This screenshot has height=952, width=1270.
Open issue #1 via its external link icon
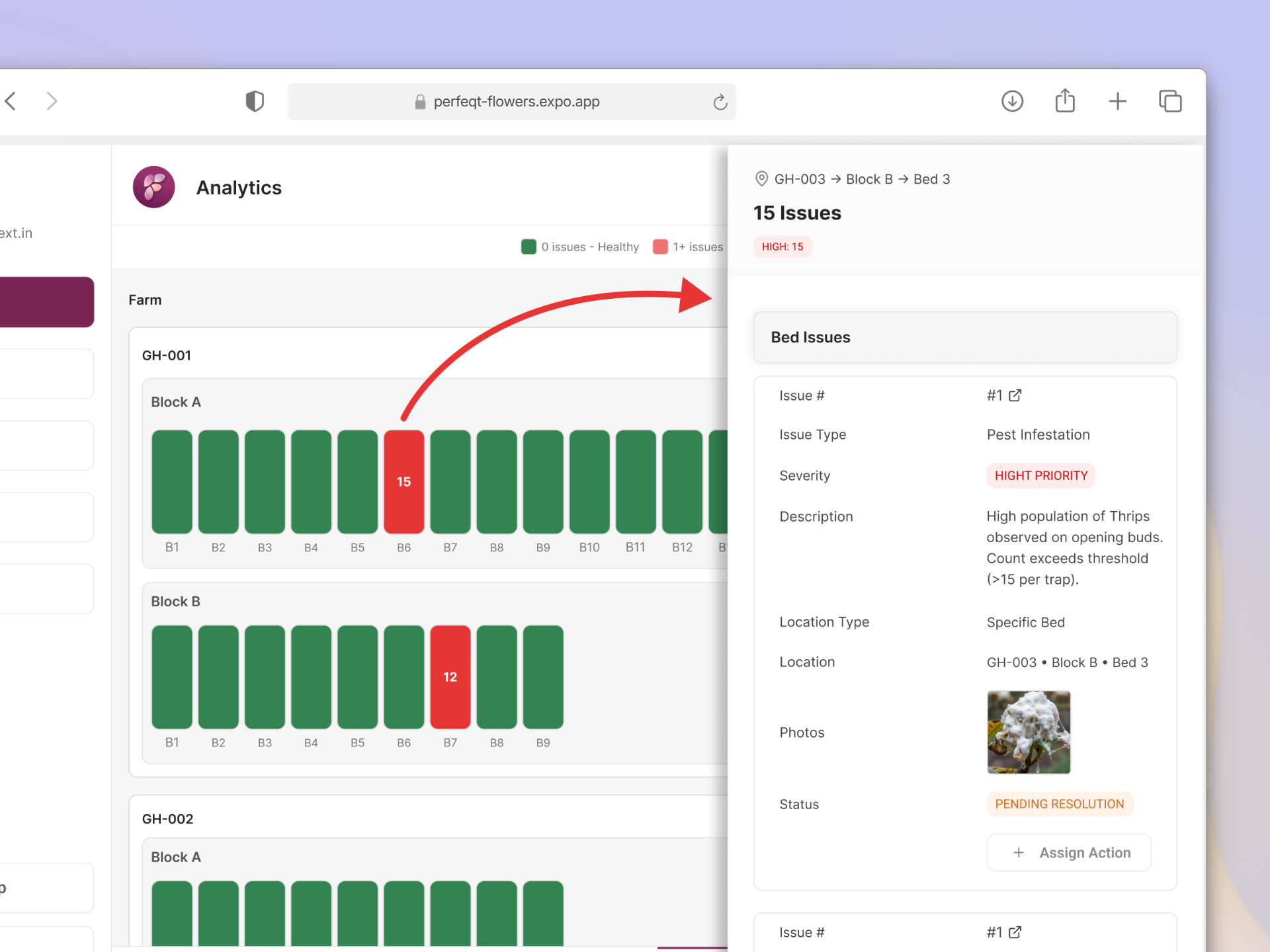(x=1016, y=395)
